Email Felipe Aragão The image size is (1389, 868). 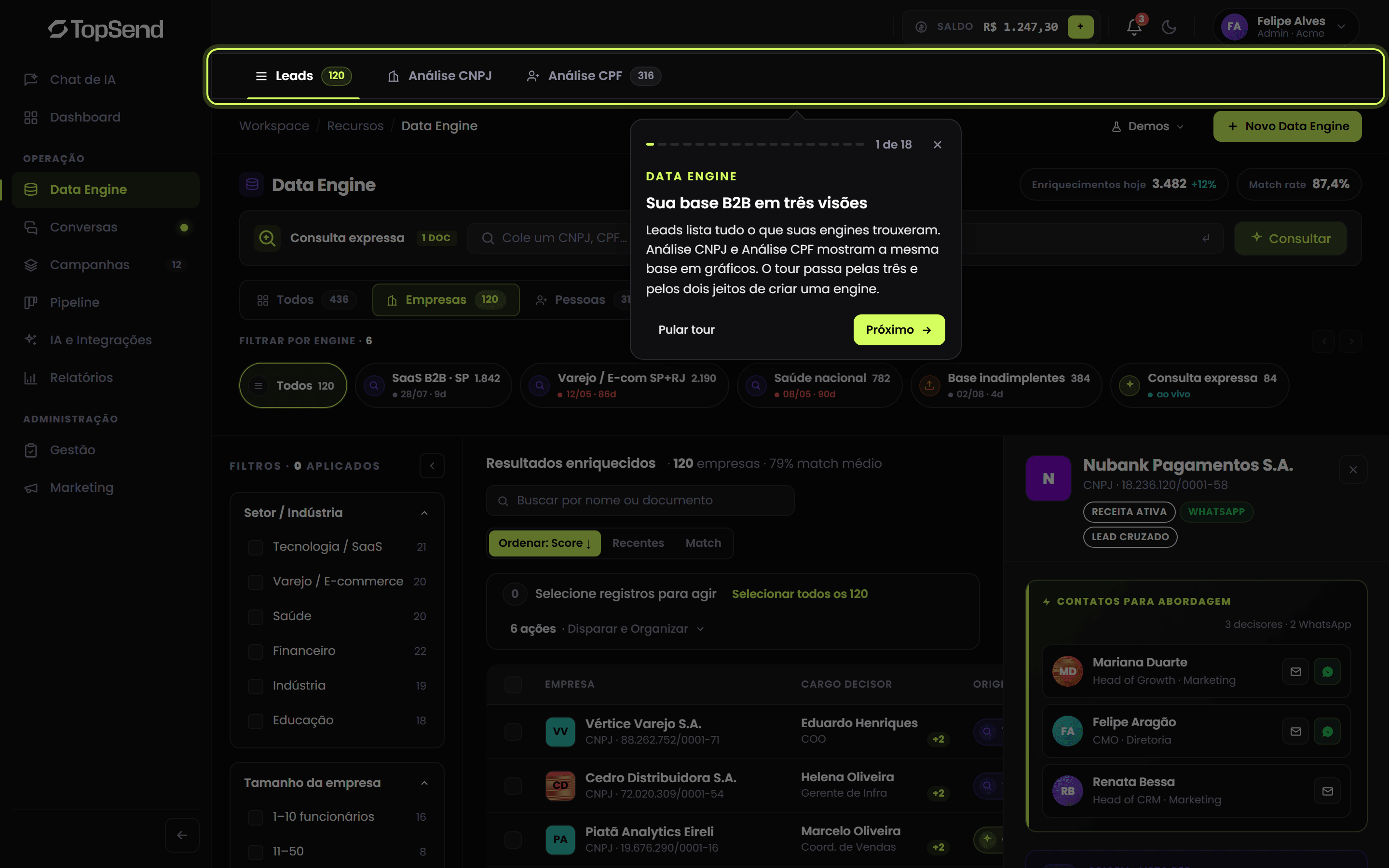tap(1295, 732)
